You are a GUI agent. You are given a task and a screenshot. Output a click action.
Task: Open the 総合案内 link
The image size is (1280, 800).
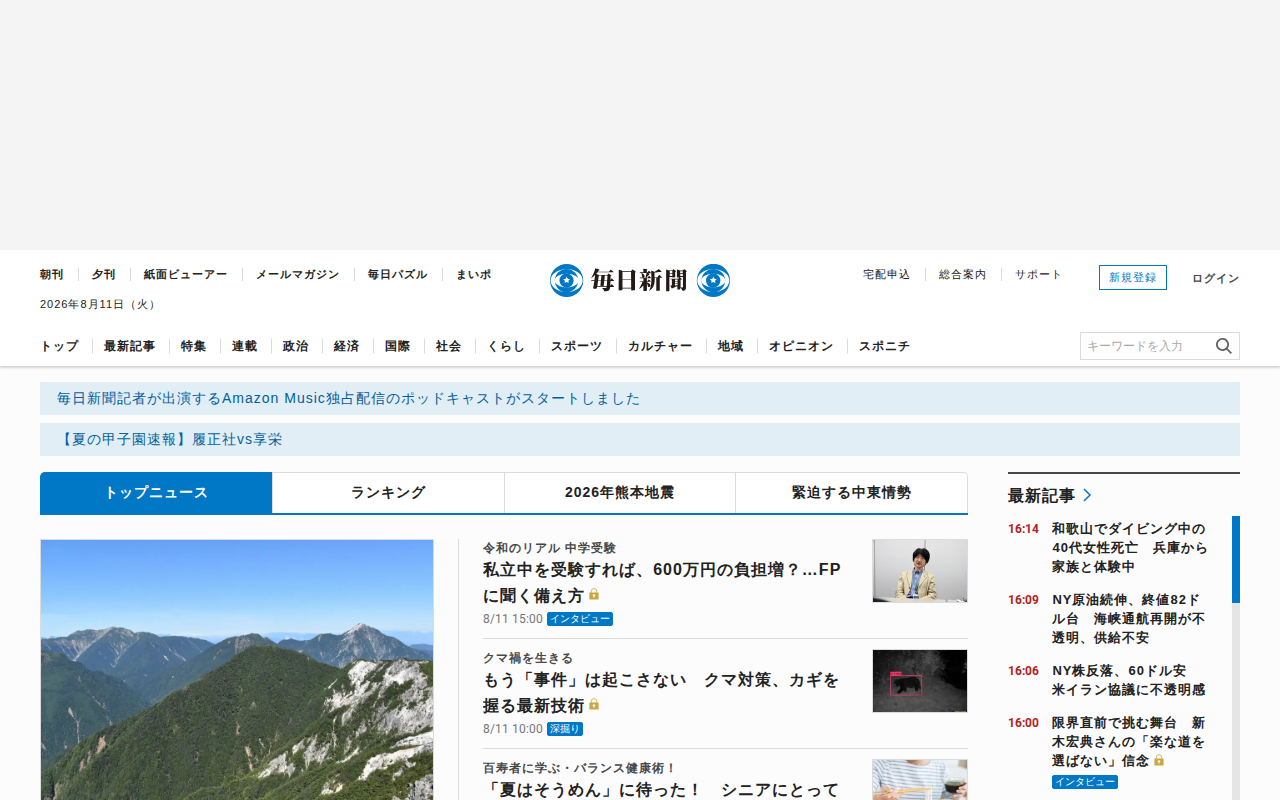[x=963, y=274]
